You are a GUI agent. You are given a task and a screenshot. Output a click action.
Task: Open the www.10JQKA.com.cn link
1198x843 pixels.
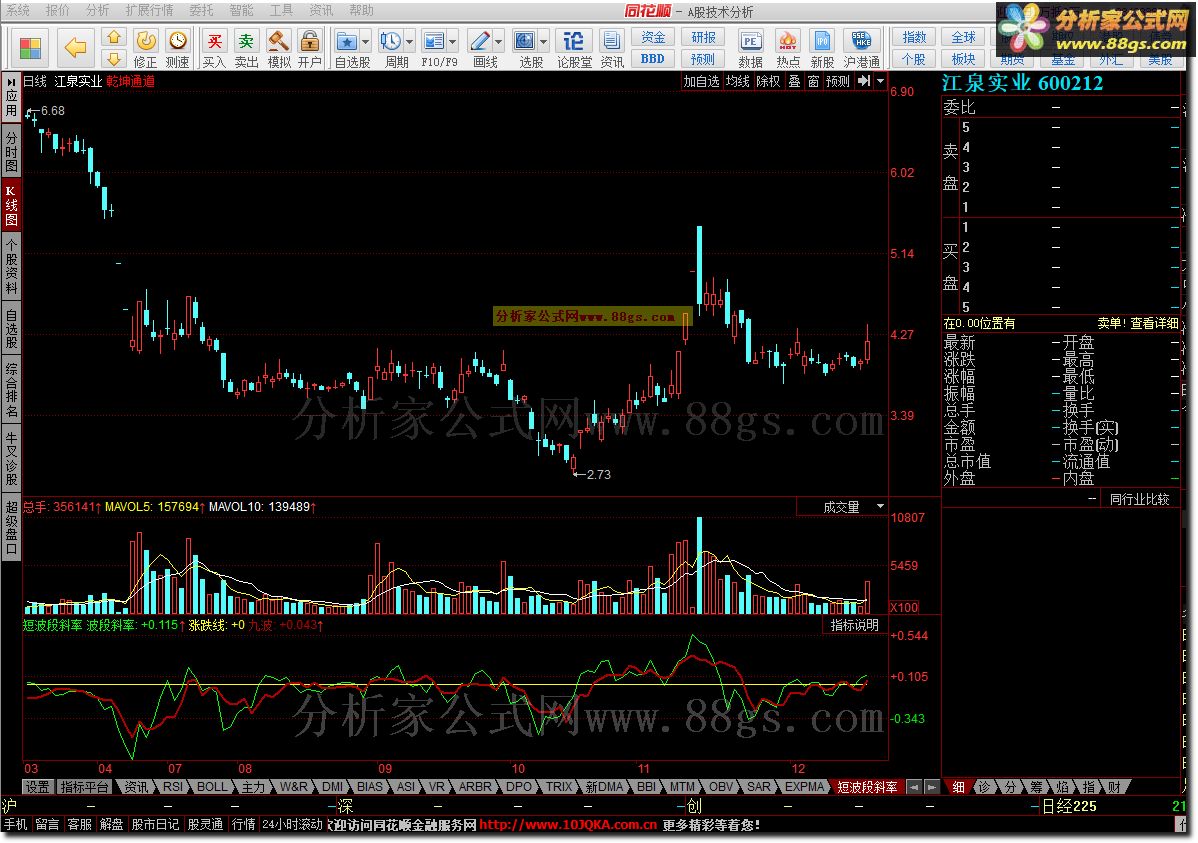[x=568, y=825]
